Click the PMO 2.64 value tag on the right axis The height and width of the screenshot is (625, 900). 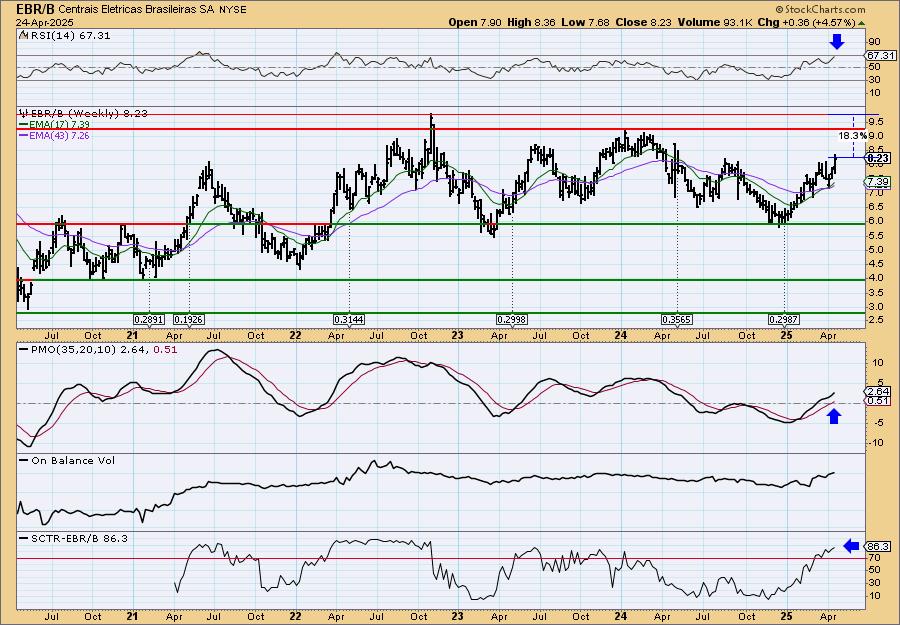879,391
